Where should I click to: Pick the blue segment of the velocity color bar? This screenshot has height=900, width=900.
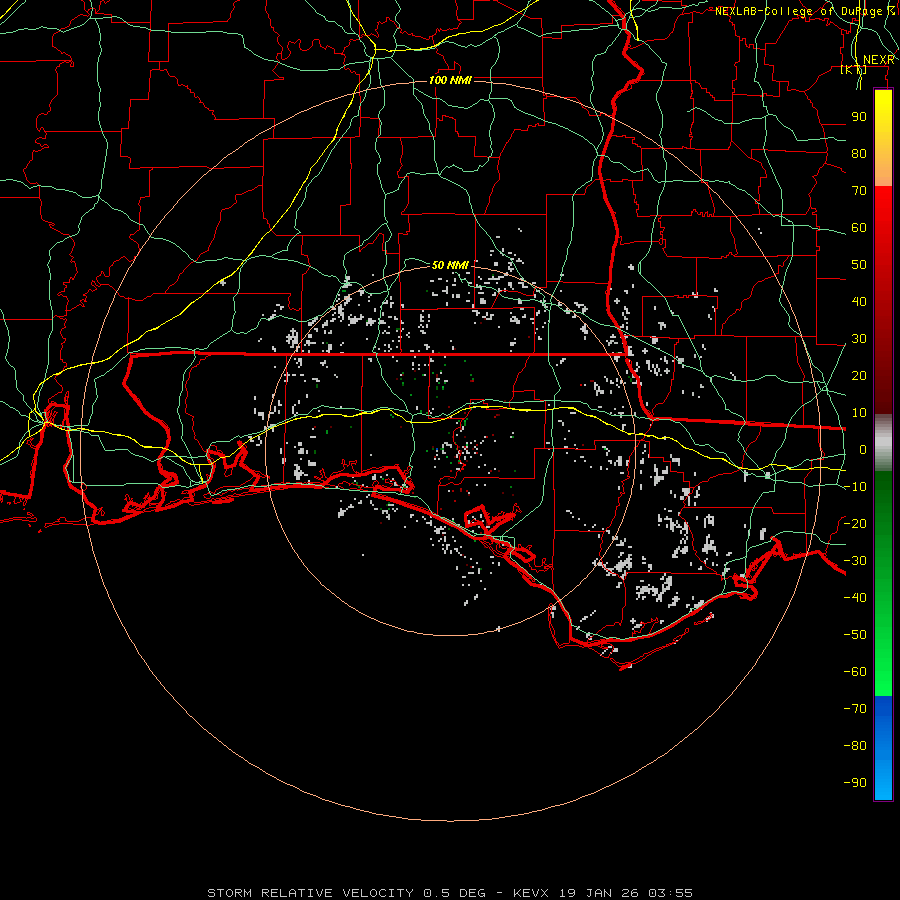[x=883, y=748]
